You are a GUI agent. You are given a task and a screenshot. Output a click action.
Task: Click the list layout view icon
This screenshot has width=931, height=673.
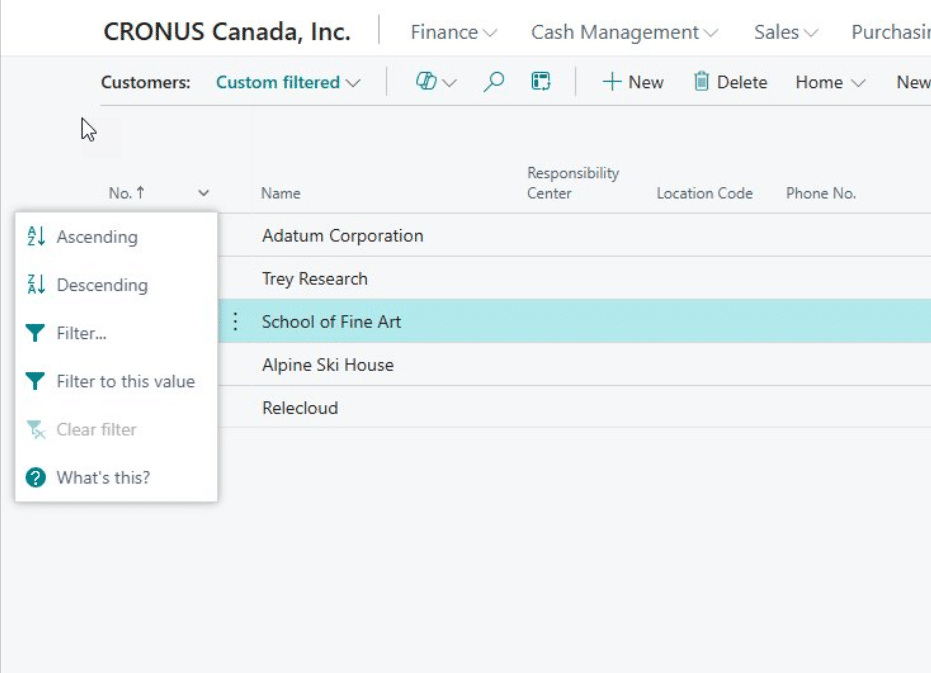(541, 82)
